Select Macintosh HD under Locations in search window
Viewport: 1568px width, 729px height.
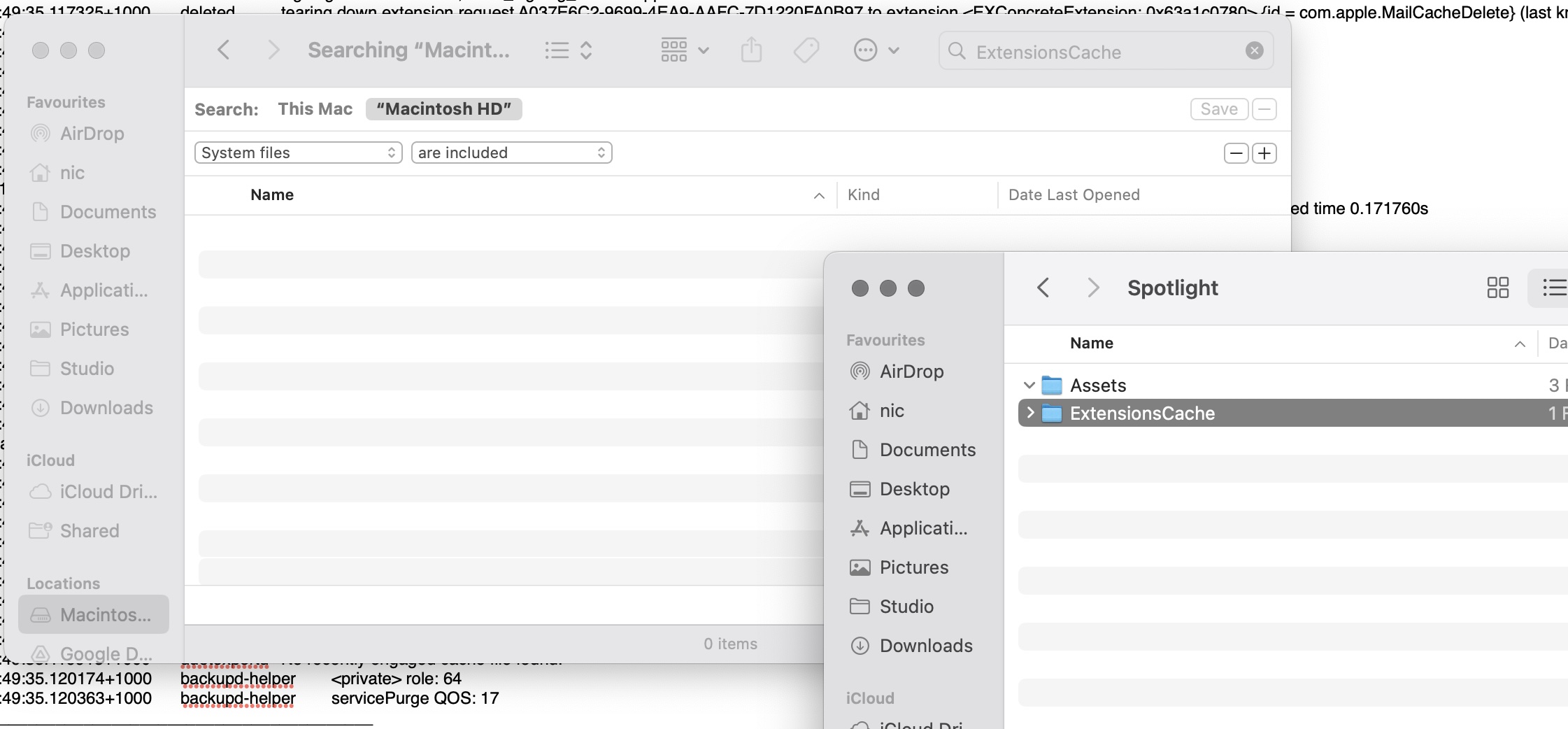(x=94, y=615)
